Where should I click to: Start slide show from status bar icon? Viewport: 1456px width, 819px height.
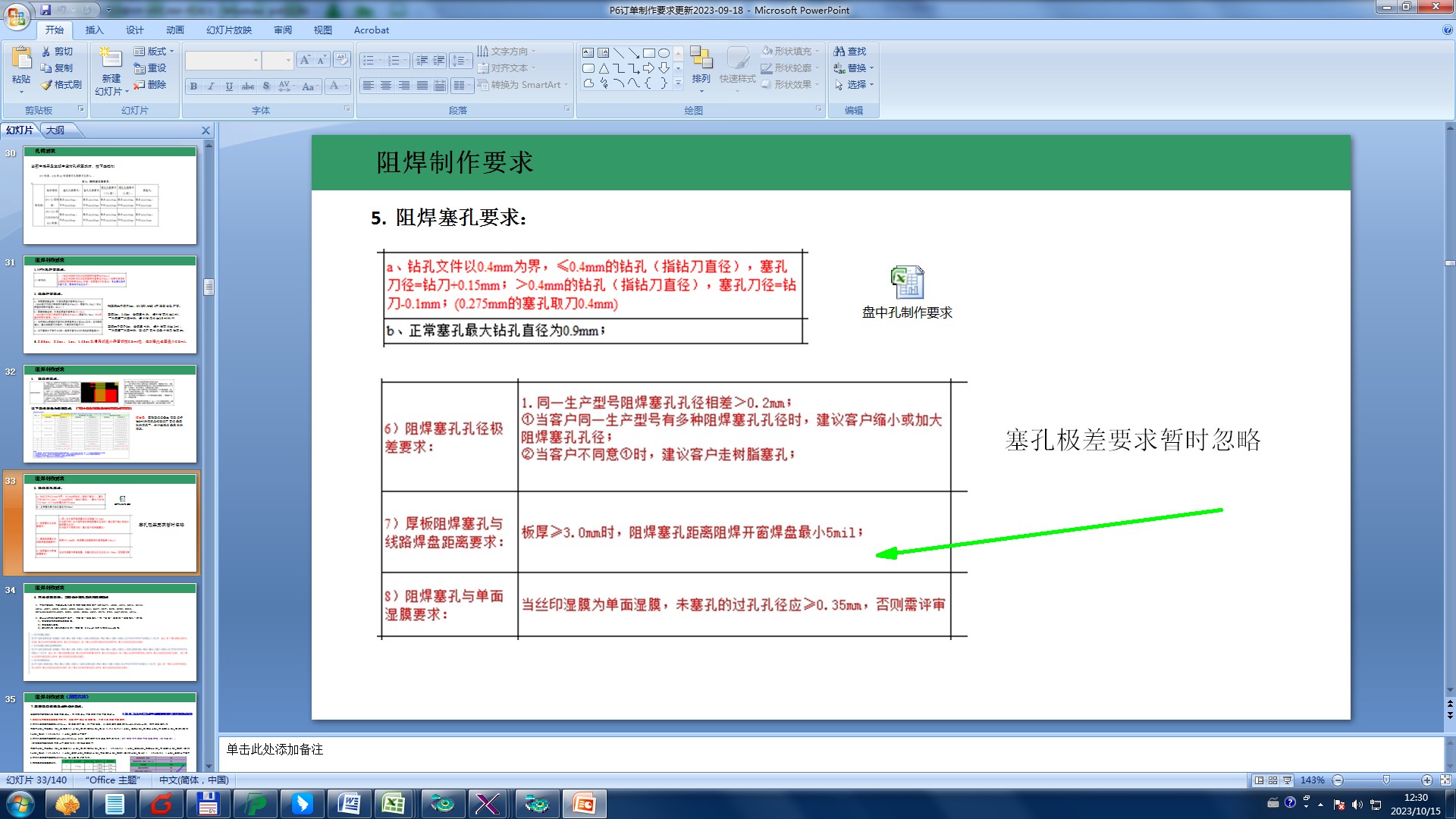(x=1287, y=780)
